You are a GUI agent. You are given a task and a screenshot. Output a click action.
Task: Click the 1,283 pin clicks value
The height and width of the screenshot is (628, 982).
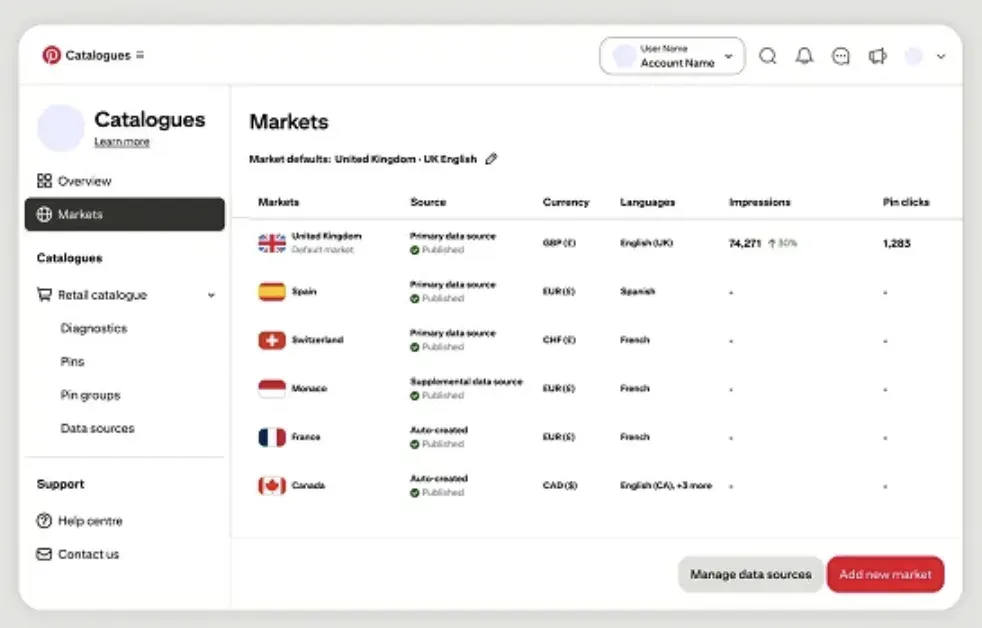(x=897, y=244)
